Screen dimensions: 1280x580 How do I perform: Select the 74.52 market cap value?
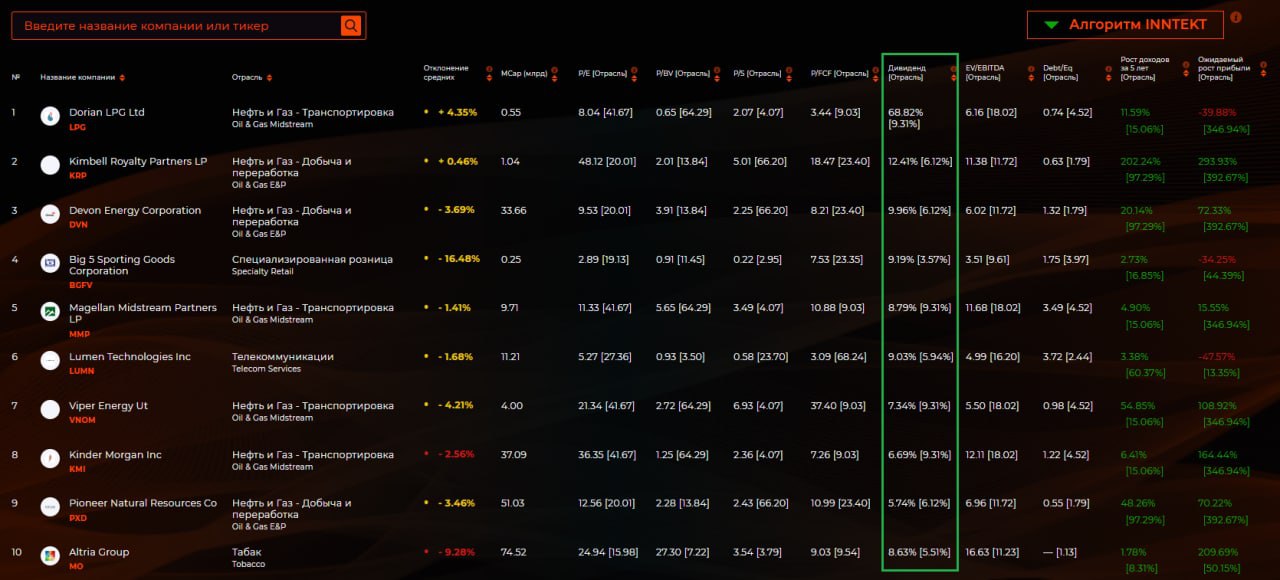point(514,552)
